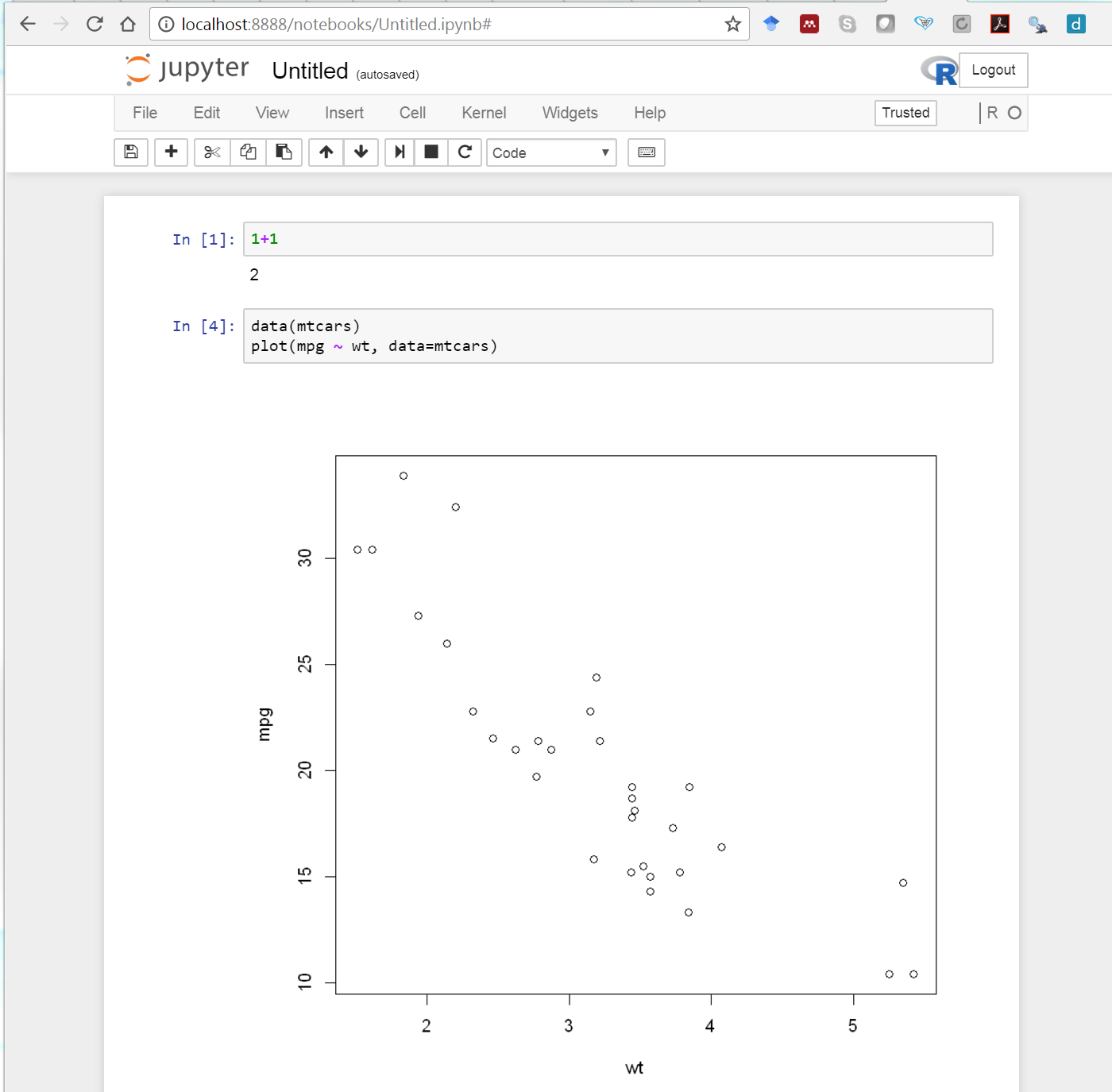This screenshot has width=1112, height=1092.
Task: Click the In [4] prompt
Action: (203, 326)
